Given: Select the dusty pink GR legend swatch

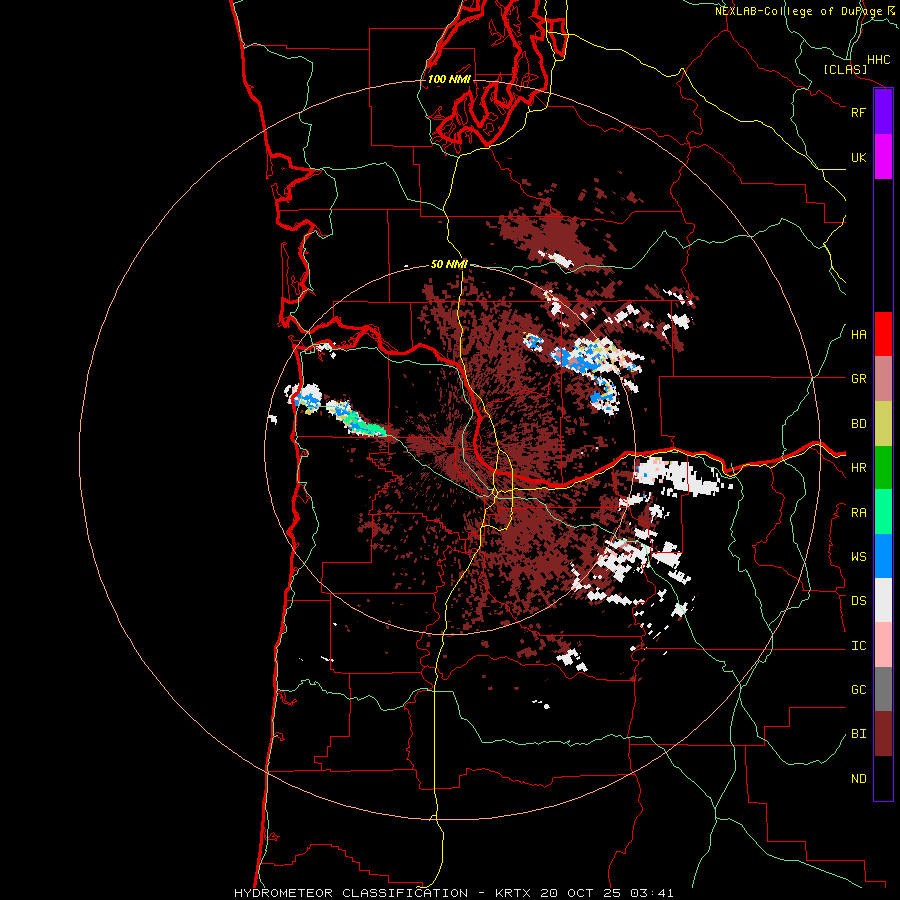Looking at the screenshot, I should coord(883,379).
